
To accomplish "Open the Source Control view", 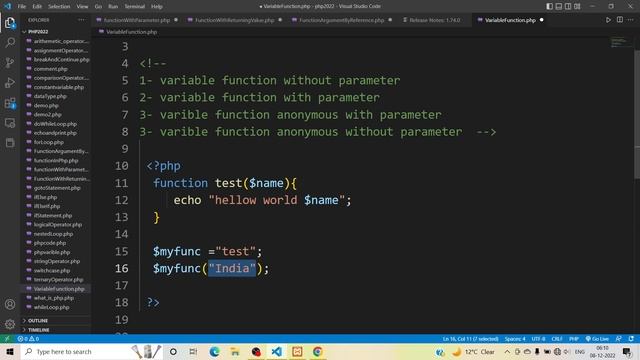I will coord(10,62).
